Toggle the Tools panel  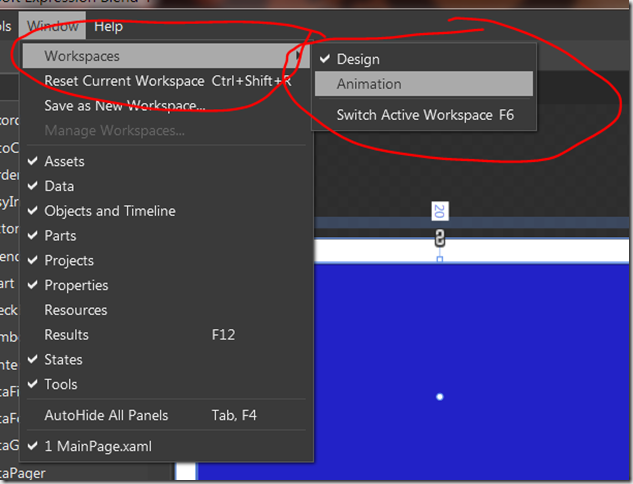point(165,385)
